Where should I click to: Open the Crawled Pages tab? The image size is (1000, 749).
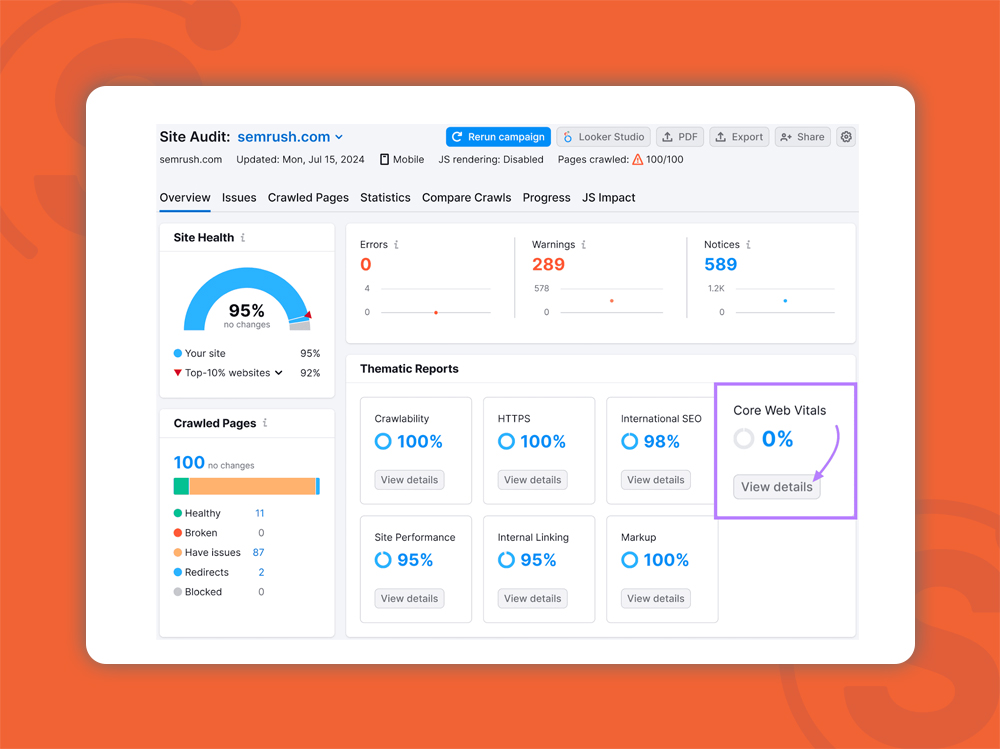[308, 198]
